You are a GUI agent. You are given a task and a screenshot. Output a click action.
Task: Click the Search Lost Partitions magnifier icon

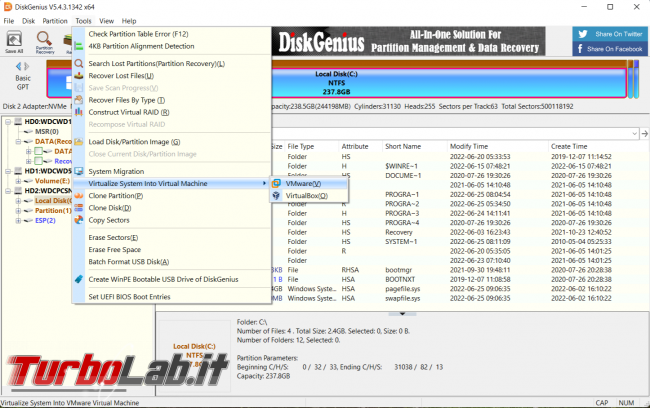tap(79, 63)
